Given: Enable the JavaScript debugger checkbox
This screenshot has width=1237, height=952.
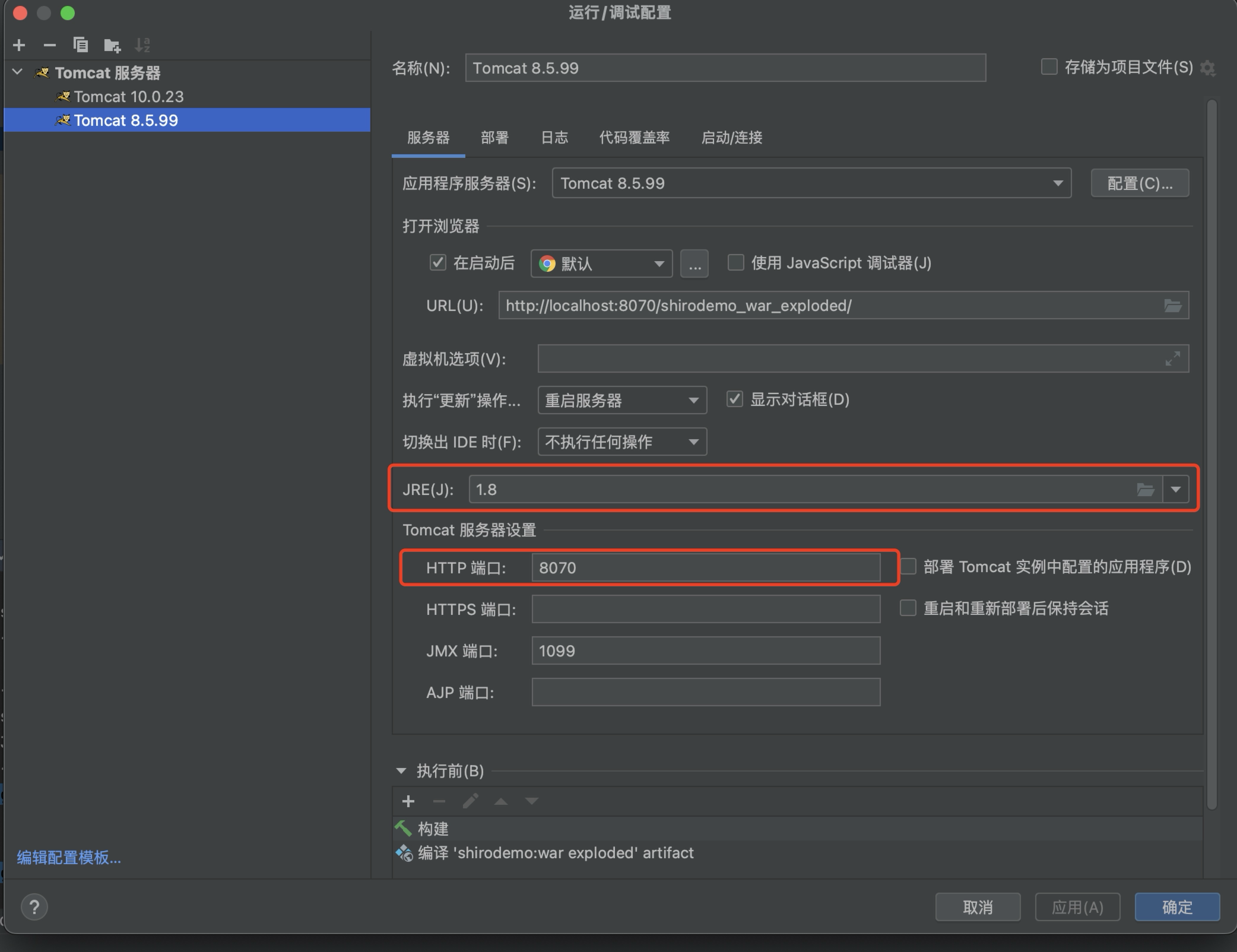Looking at the screenshot, I should (736, 262).
